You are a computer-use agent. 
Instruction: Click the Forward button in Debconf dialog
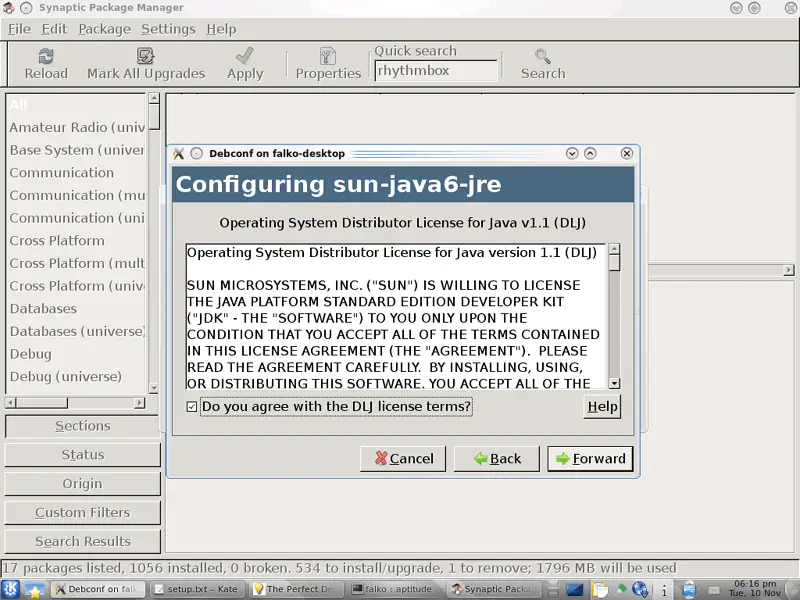coord(590,459)
